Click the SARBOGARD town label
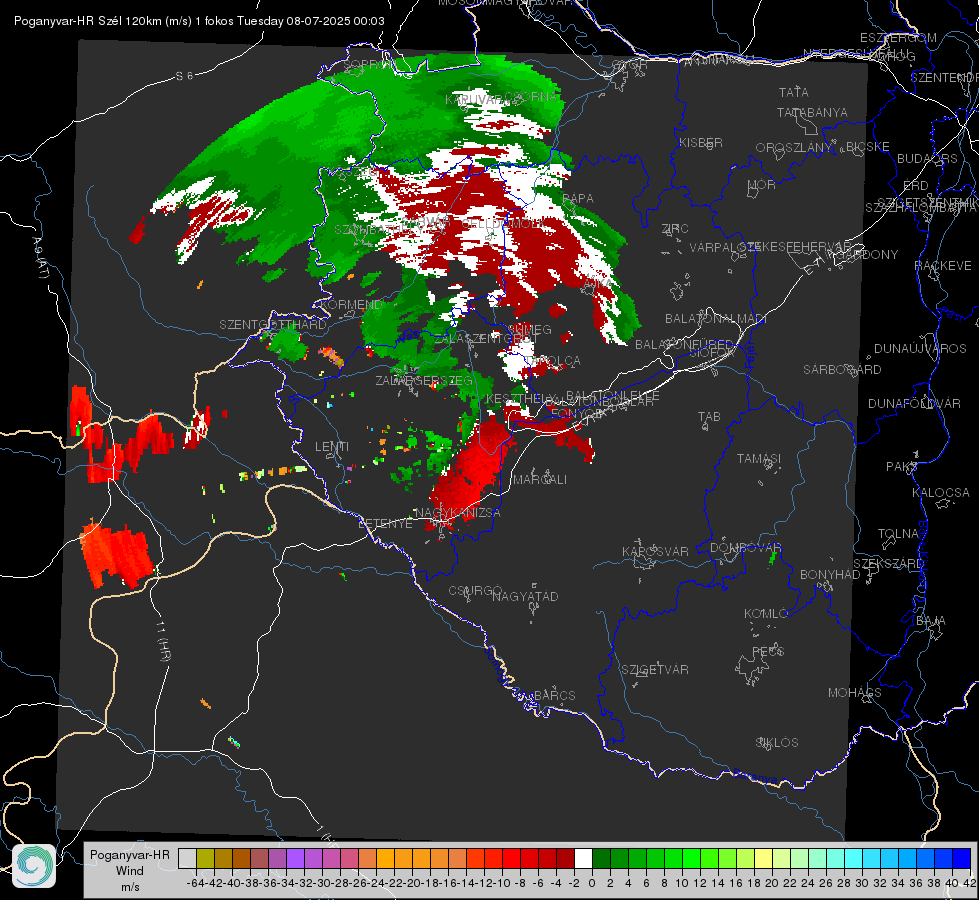979x900 pixels. (x=842, y=370)
